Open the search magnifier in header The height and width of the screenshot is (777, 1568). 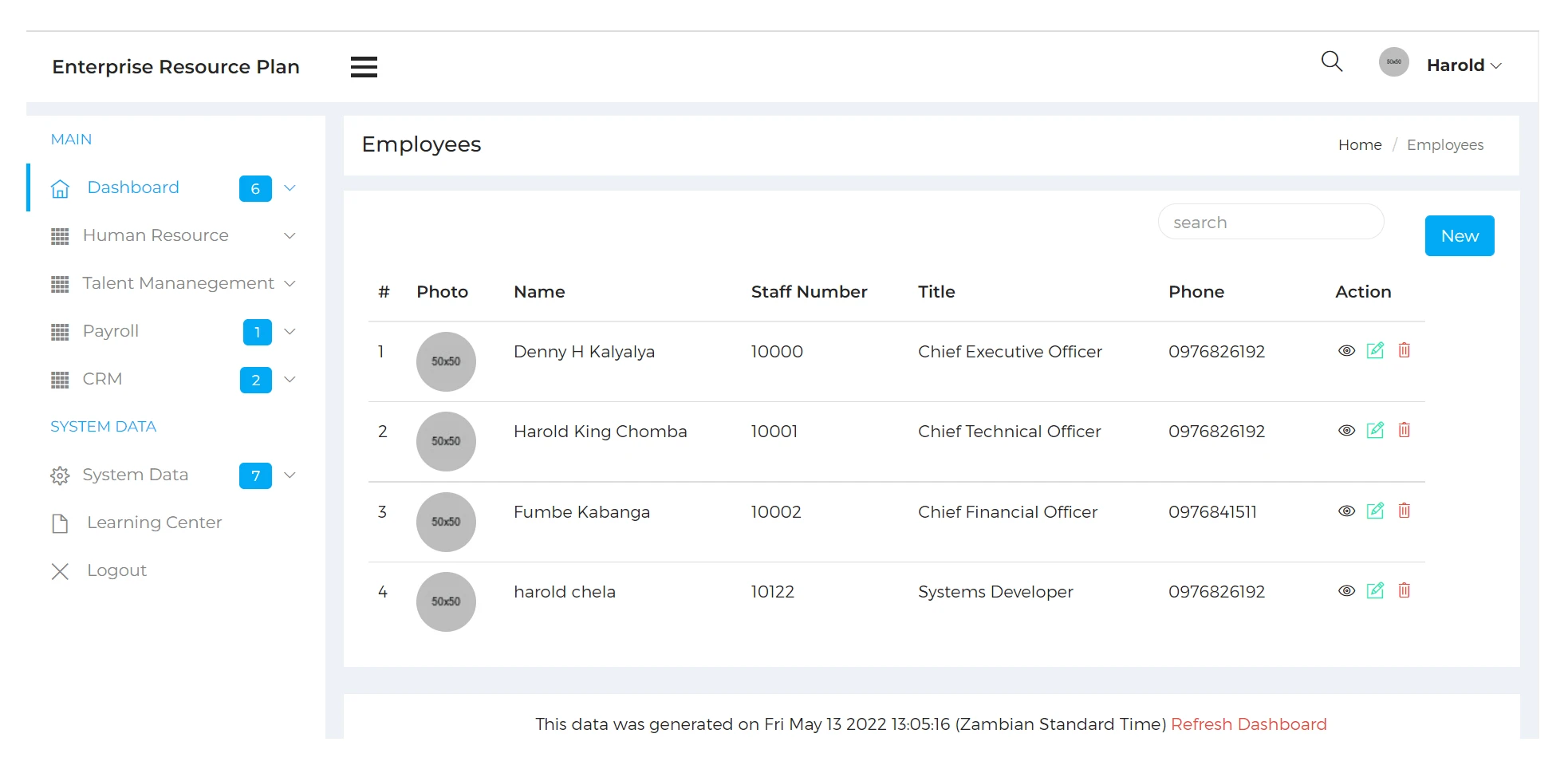coord(1331,61)
